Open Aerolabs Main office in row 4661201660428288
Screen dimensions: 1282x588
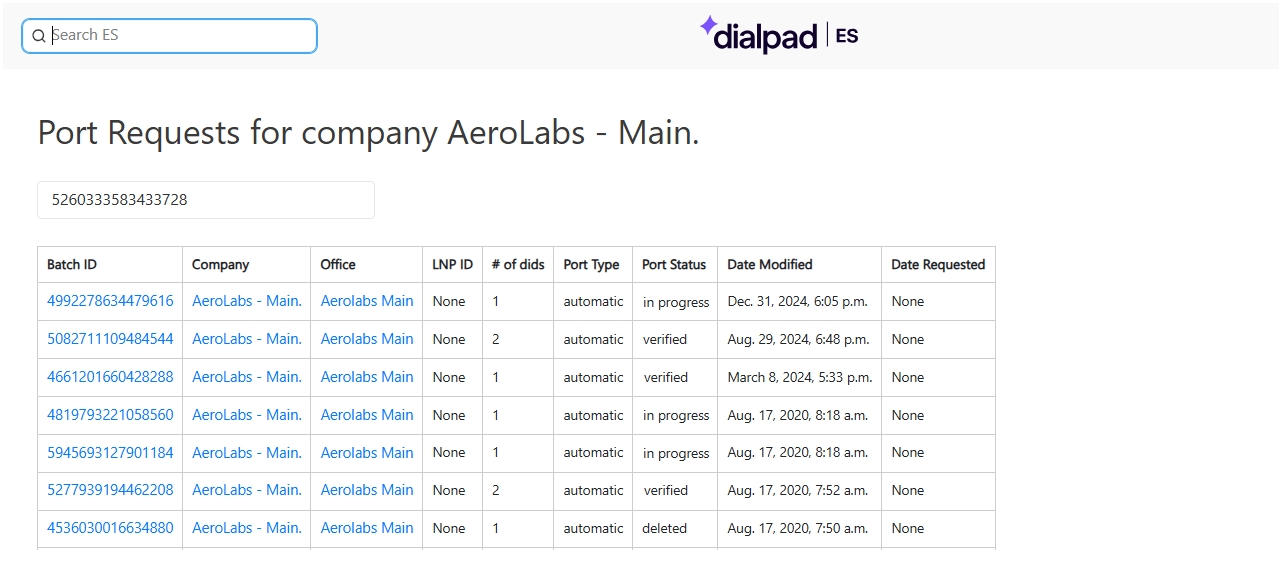click(367, 377)
